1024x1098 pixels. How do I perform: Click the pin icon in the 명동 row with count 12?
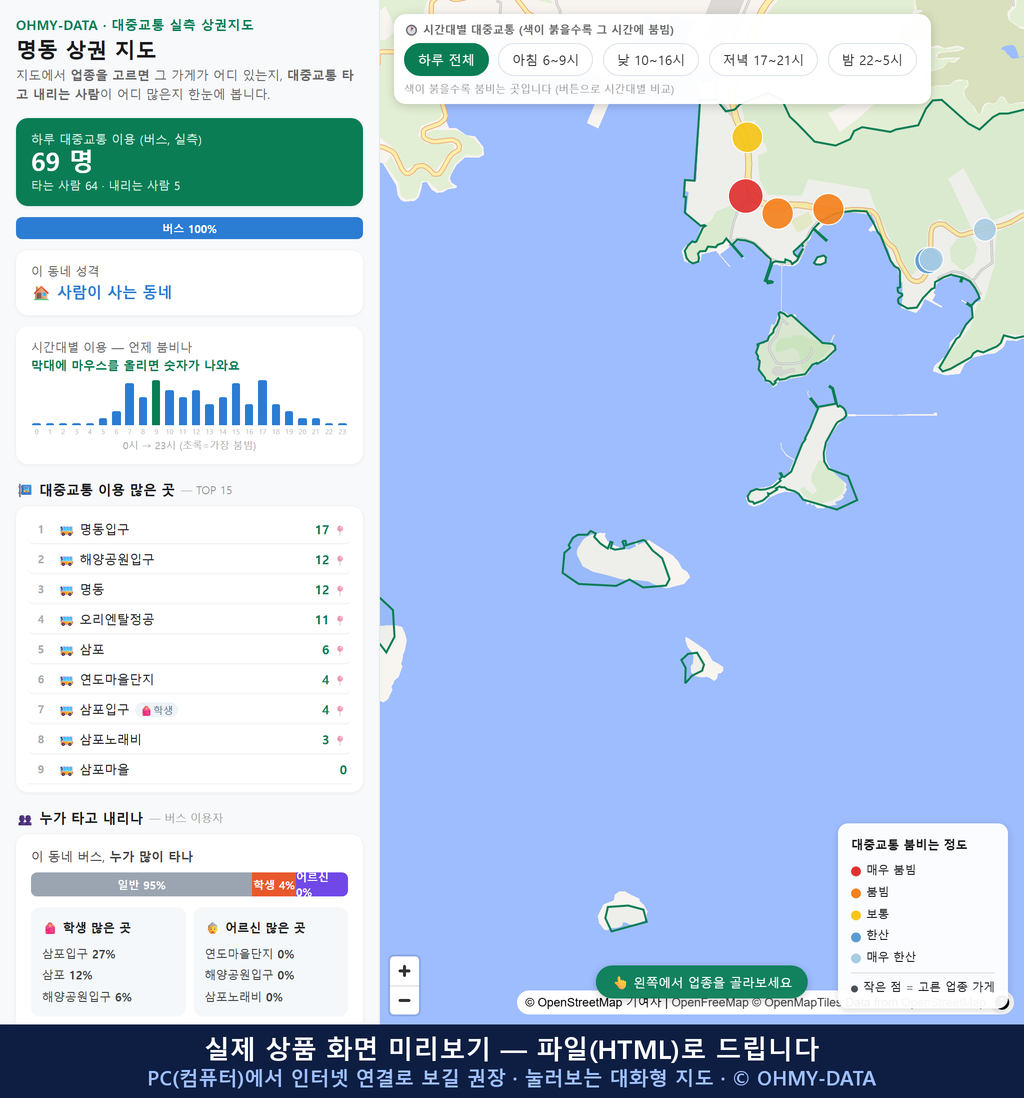click(340, 590)
